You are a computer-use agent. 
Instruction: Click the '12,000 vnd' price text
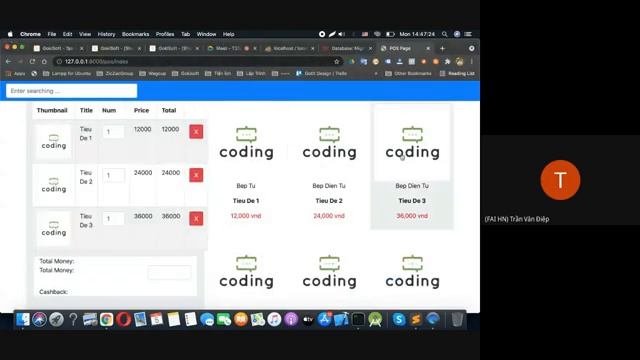246,216
